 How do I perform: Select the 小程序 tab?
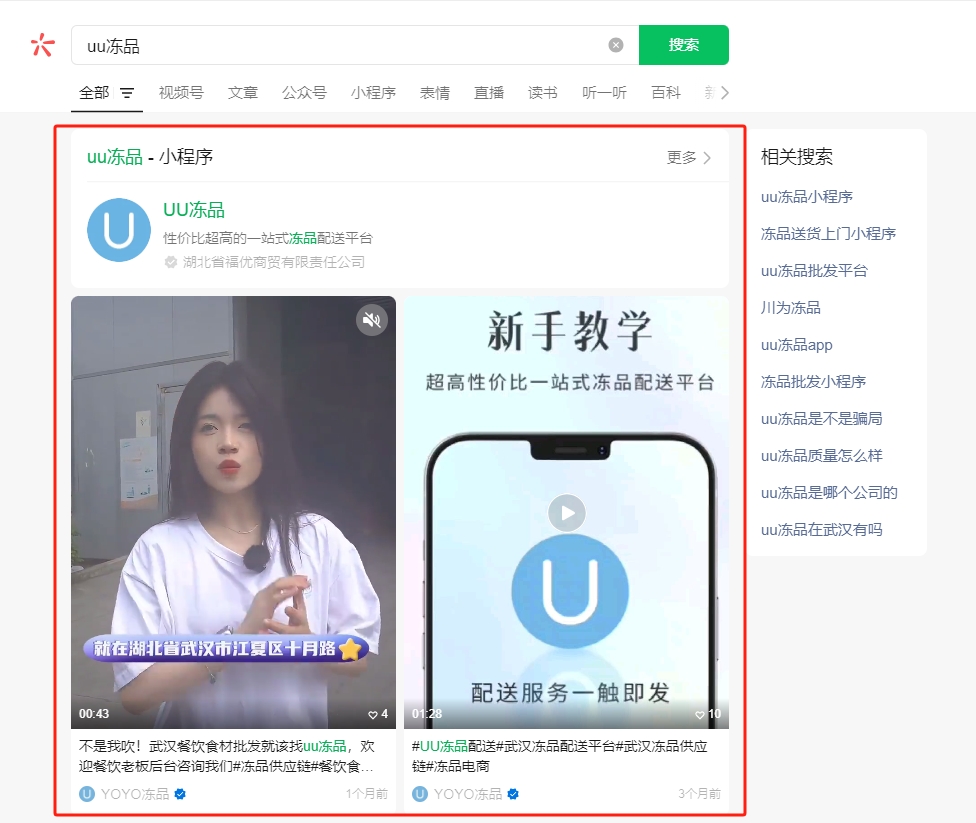click(x=373, y=93)
